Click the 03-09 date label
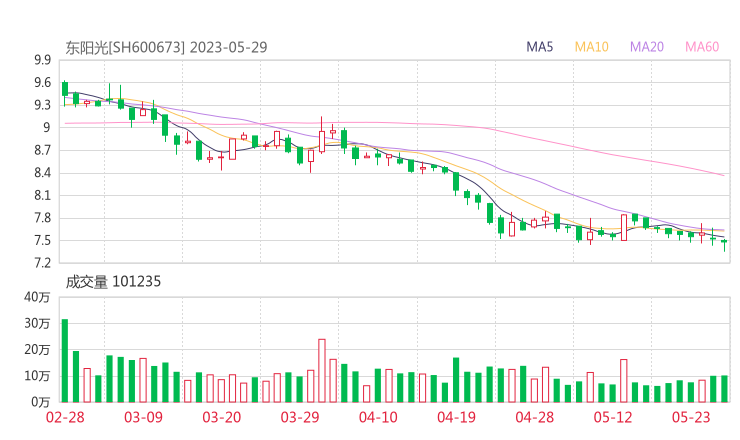Screen dimensions: 740x440 pos(143,417)
